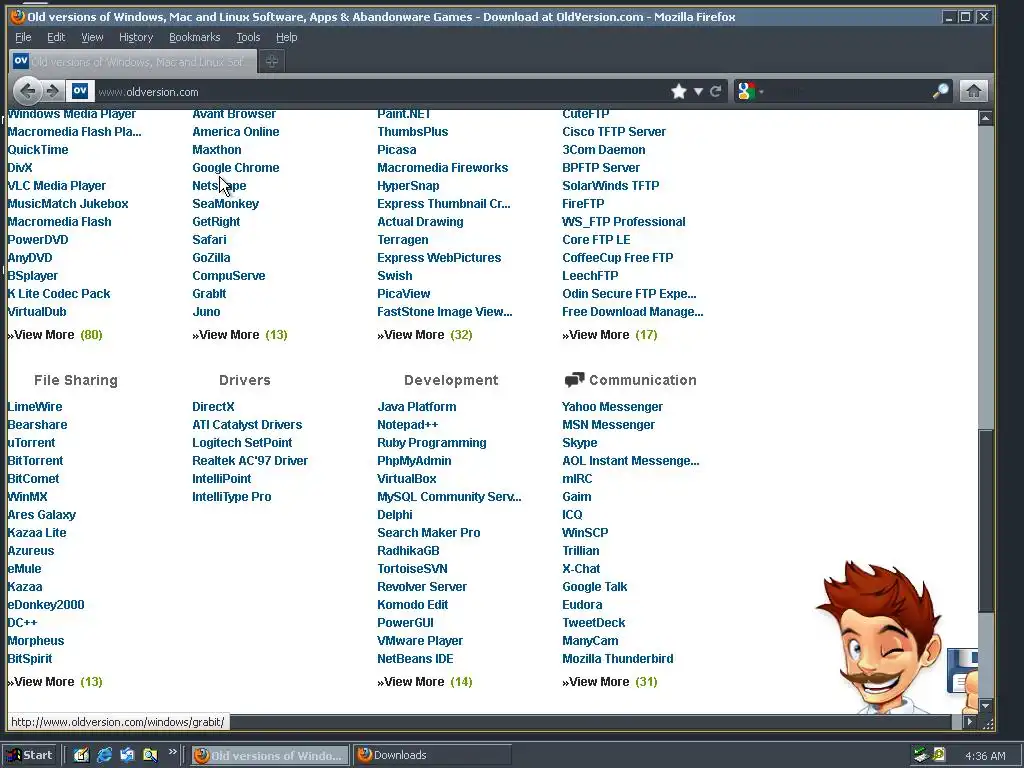Open the QuickTime link

point(38,150)
